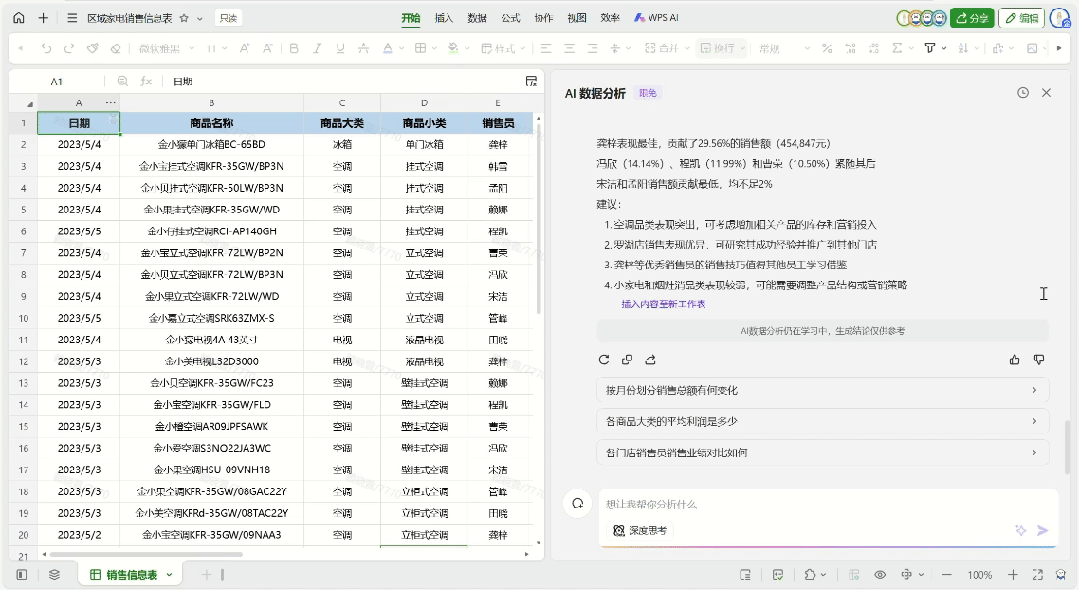Send the AI question arrow

(x=1043, y=530)
